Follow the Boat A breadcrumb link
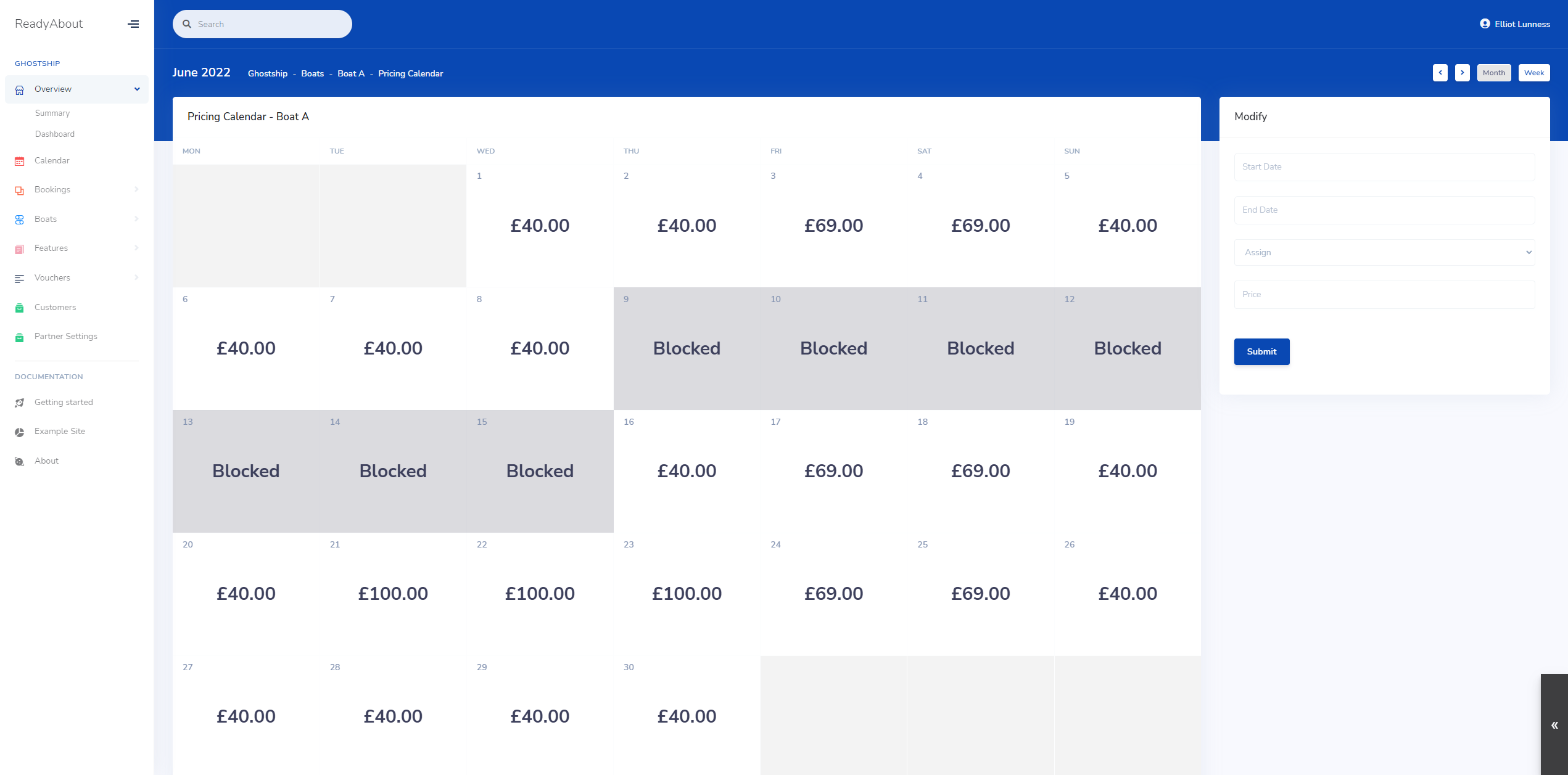Screen dimensions: 1568x775 351,74
